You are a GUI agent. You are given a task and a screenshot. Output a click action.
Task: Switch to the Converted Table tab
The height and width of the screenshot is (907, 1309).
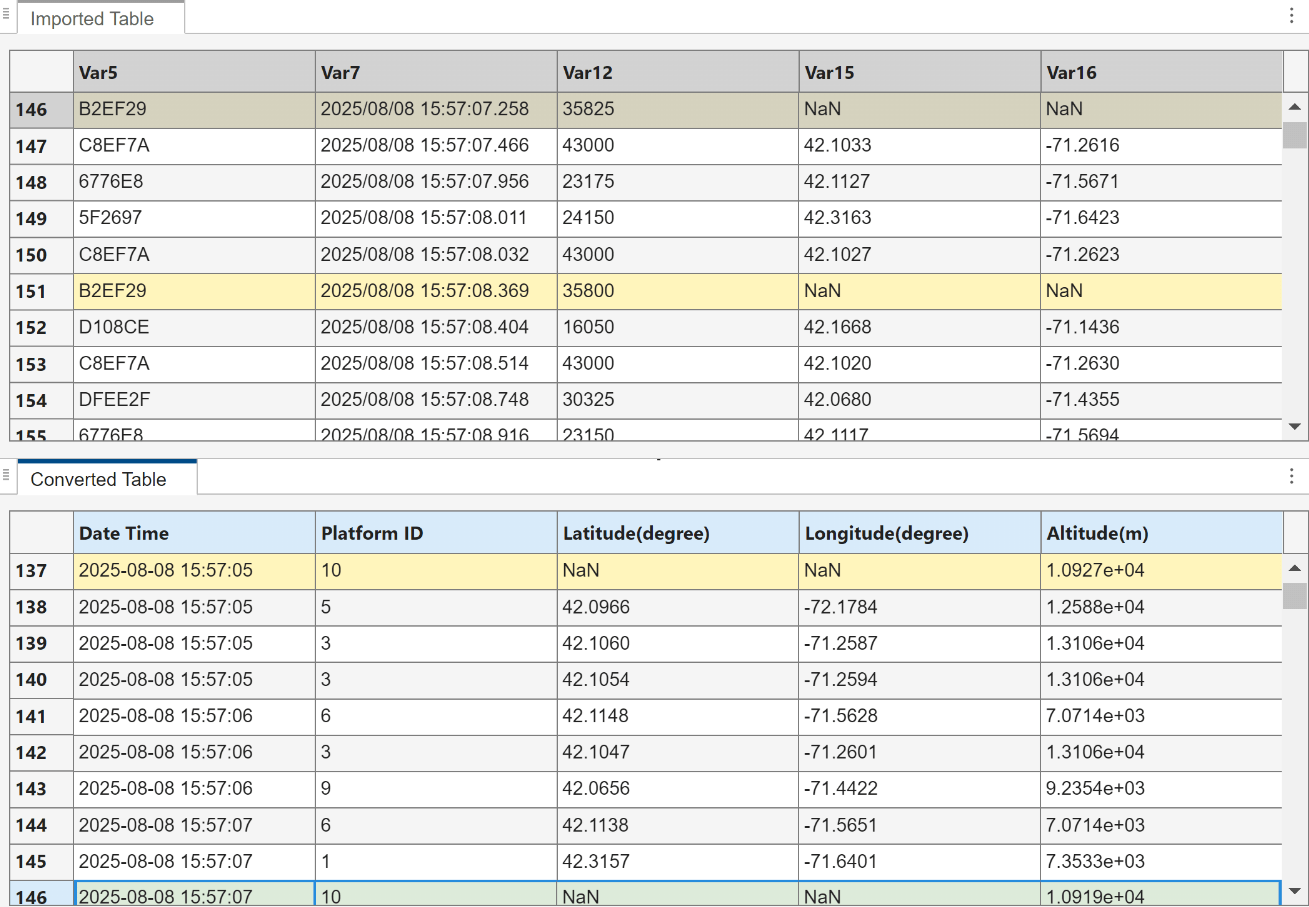click(98, 479)
